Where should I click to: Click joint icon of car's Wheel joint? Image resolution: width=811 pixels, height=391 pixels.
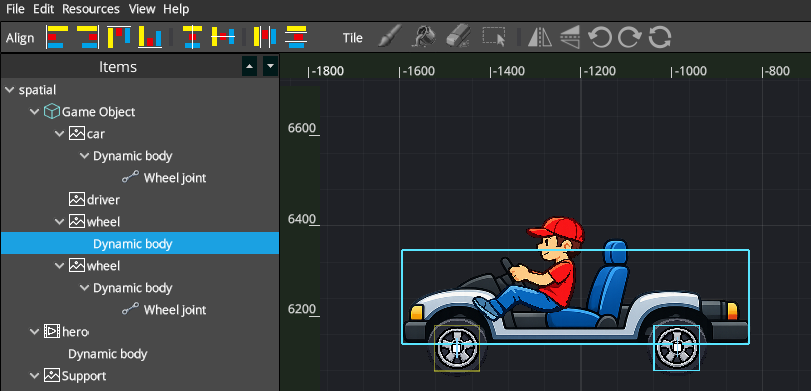coord(130,177)
